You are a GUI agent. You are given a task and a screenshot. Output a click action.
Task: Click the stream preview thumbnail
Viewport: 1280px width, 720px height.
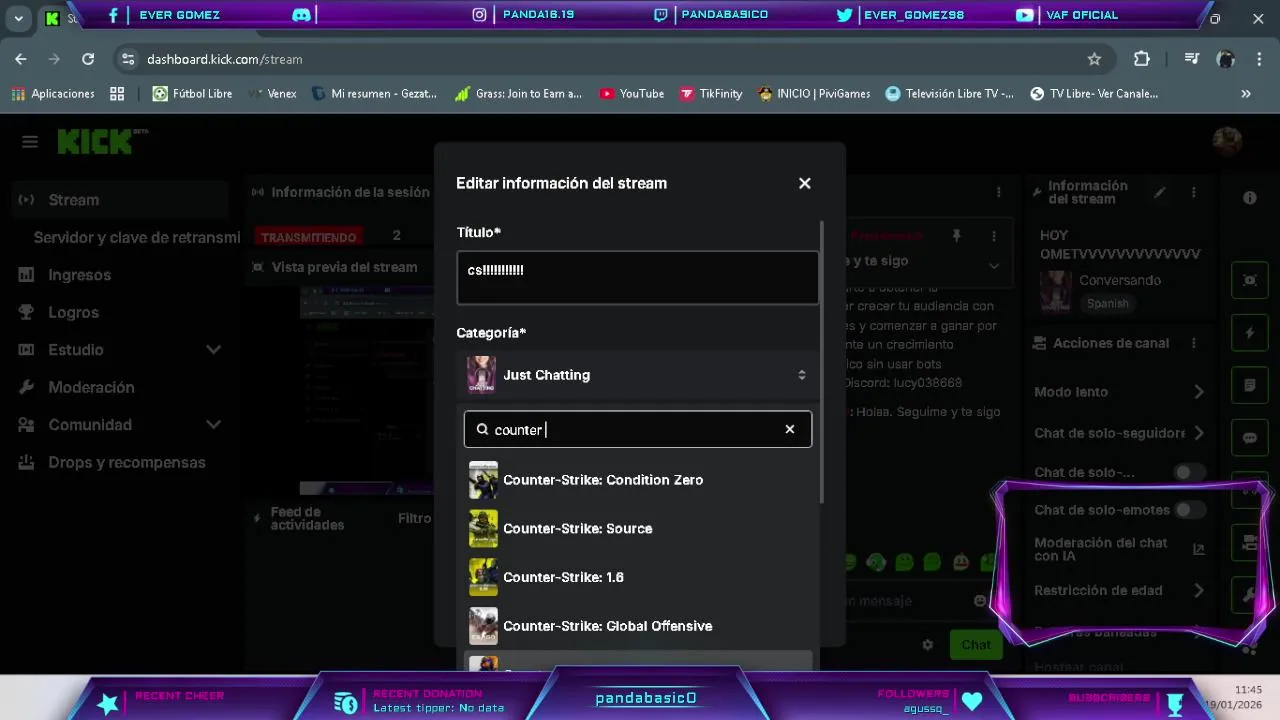(366, 390)
